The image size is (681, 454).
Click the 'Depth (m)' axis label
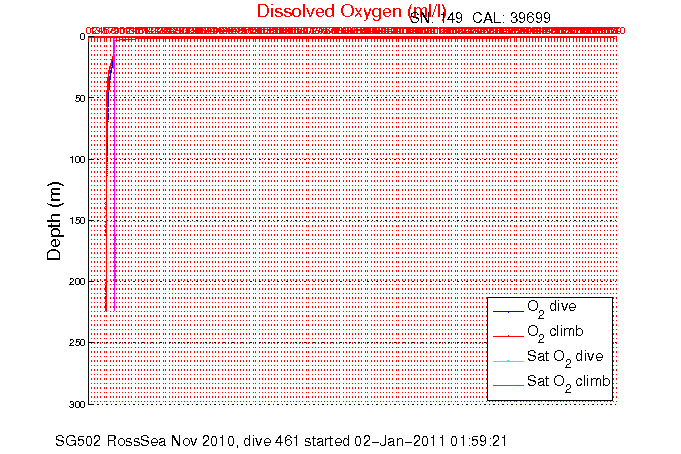(x=54, y=221)
